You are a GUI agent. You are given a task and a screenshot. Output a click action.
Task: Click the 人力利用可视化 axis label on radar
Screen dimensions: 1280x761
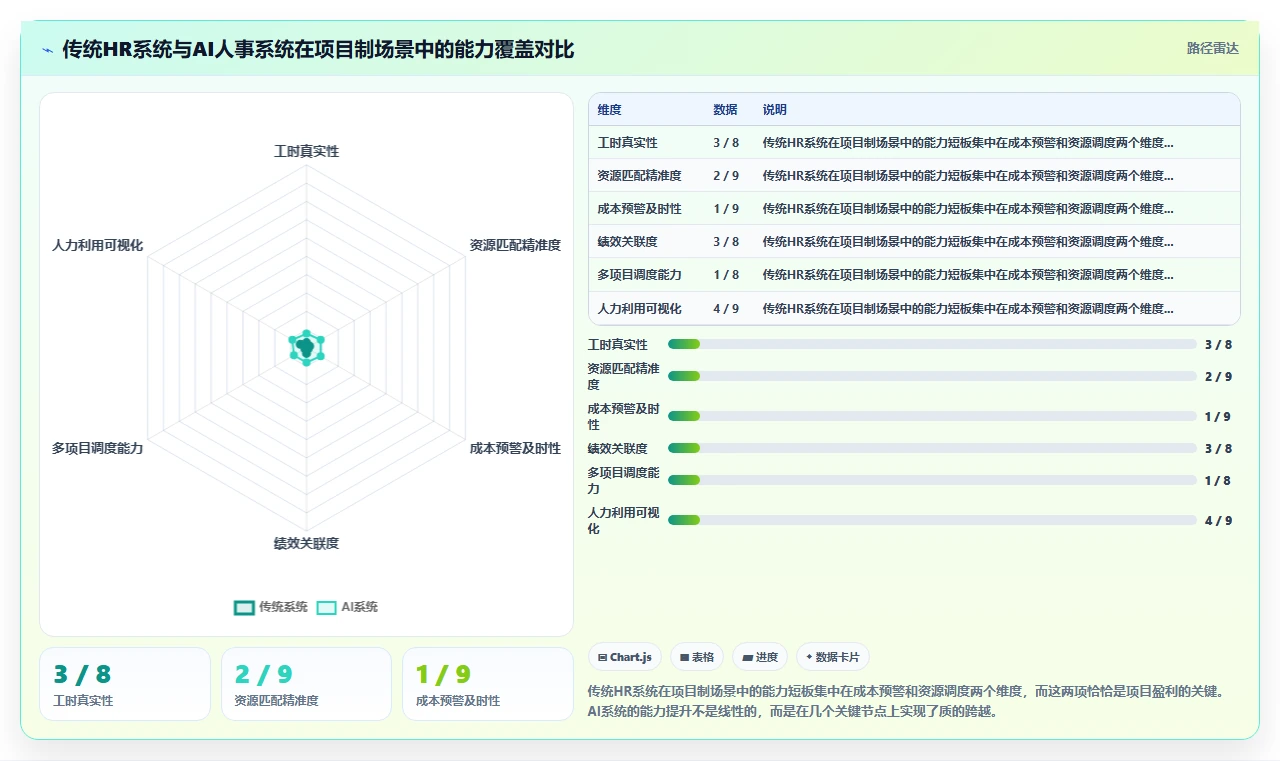(x=98, y=245)
